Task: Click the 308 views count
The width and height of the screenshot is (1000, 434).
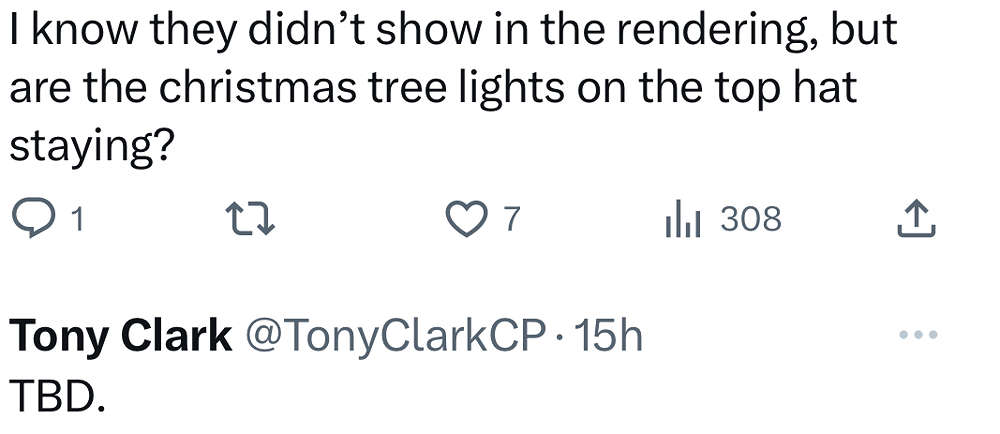Action: (751, 219)
